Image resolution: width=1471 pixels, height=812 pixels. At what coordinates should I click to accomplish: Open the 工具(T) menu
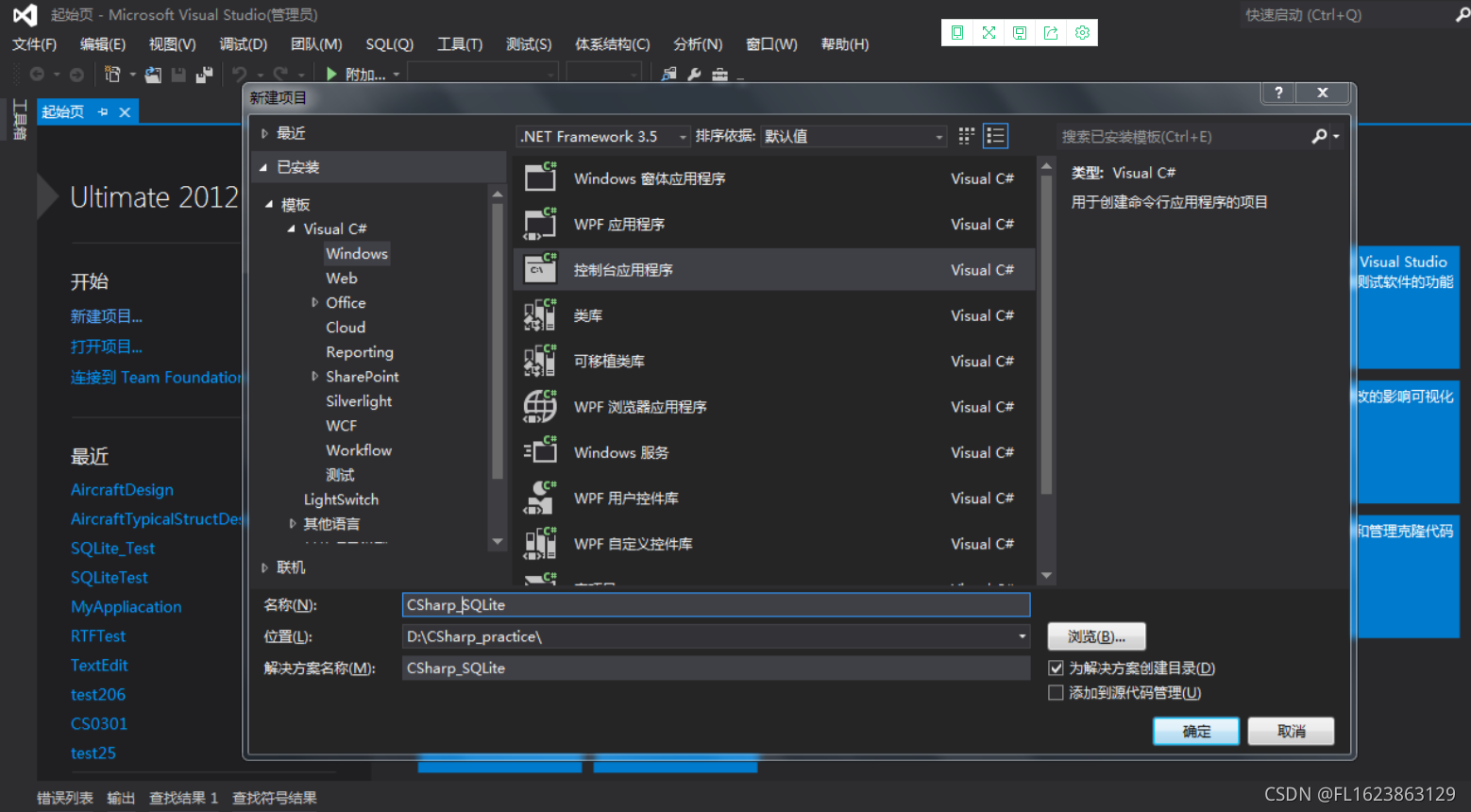coord(460,43)
